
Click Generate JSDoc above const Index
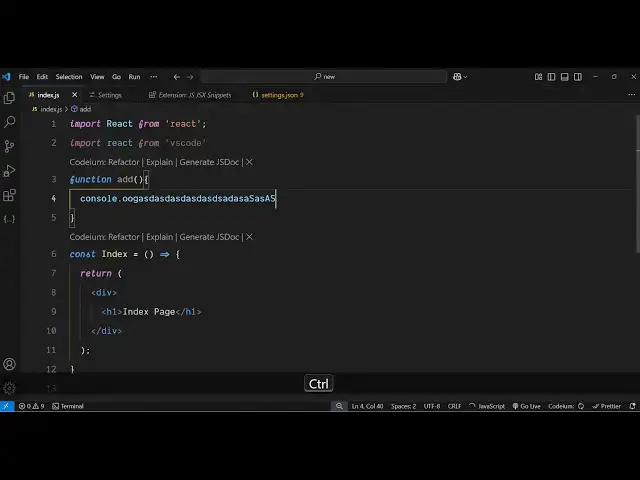click(x=209, y=237)
